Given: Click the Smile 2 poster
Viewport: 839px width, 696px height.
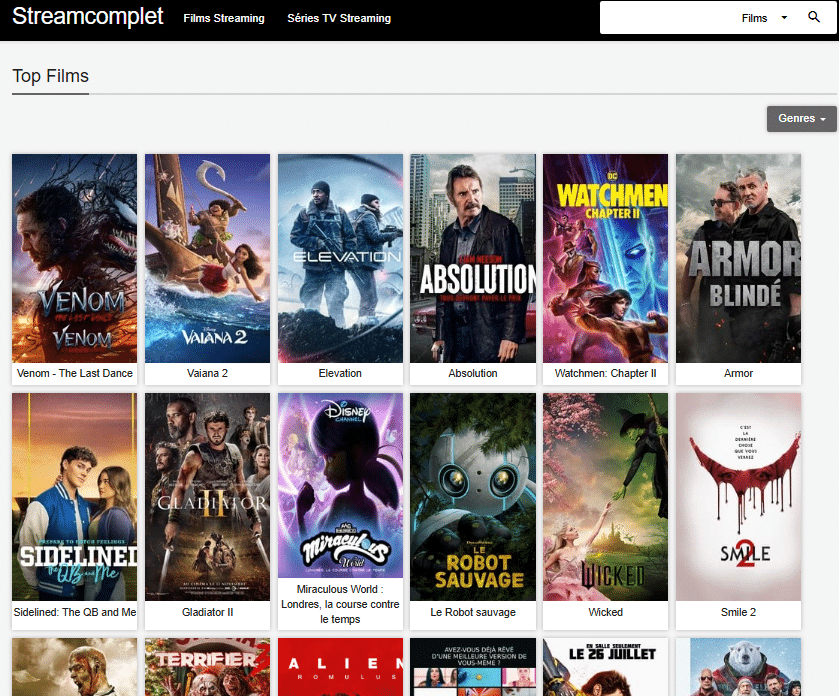Looking at the screenshot, I should tap(738, 497).
